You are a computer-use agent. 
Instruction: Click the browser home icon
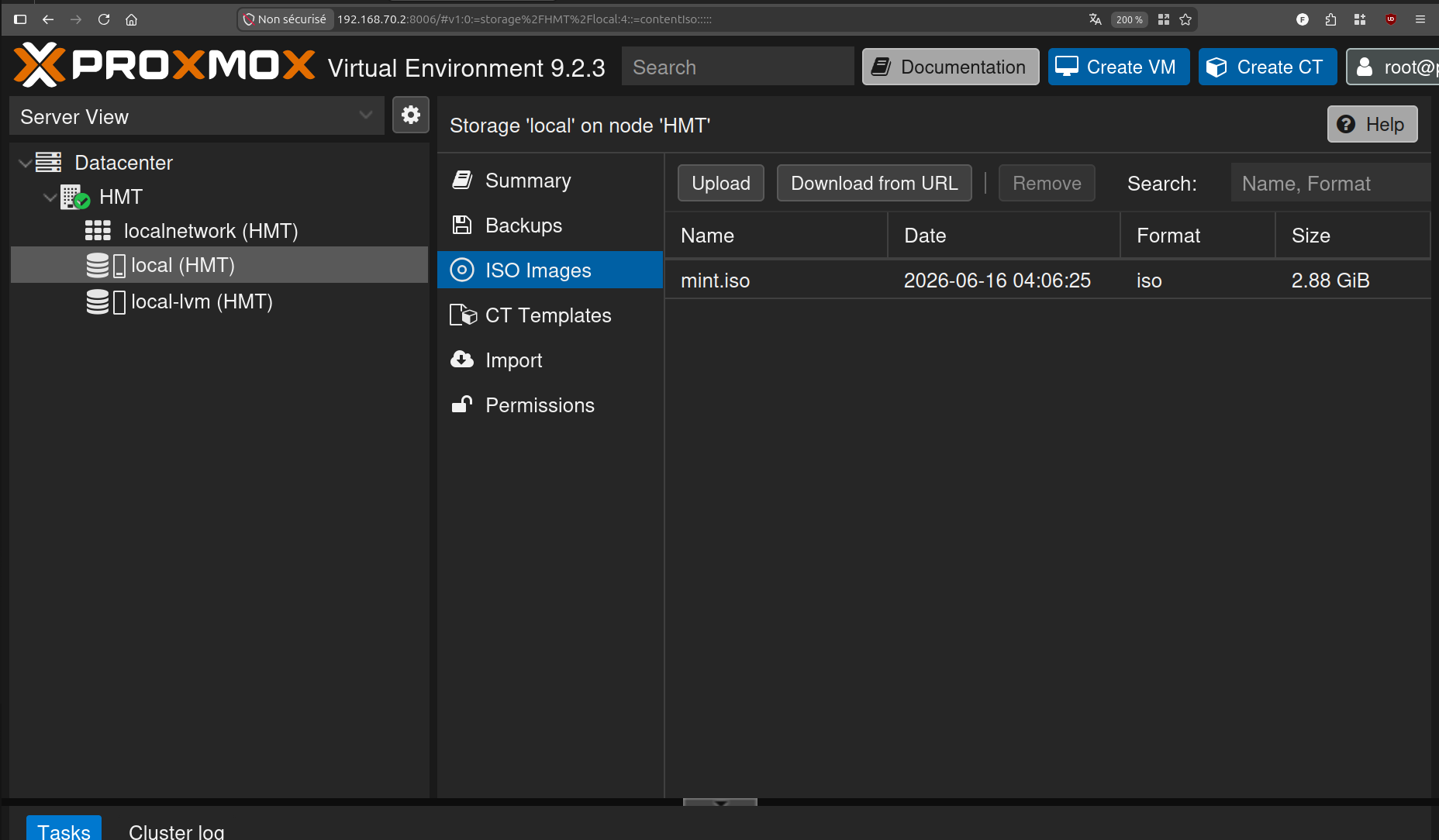132,19
